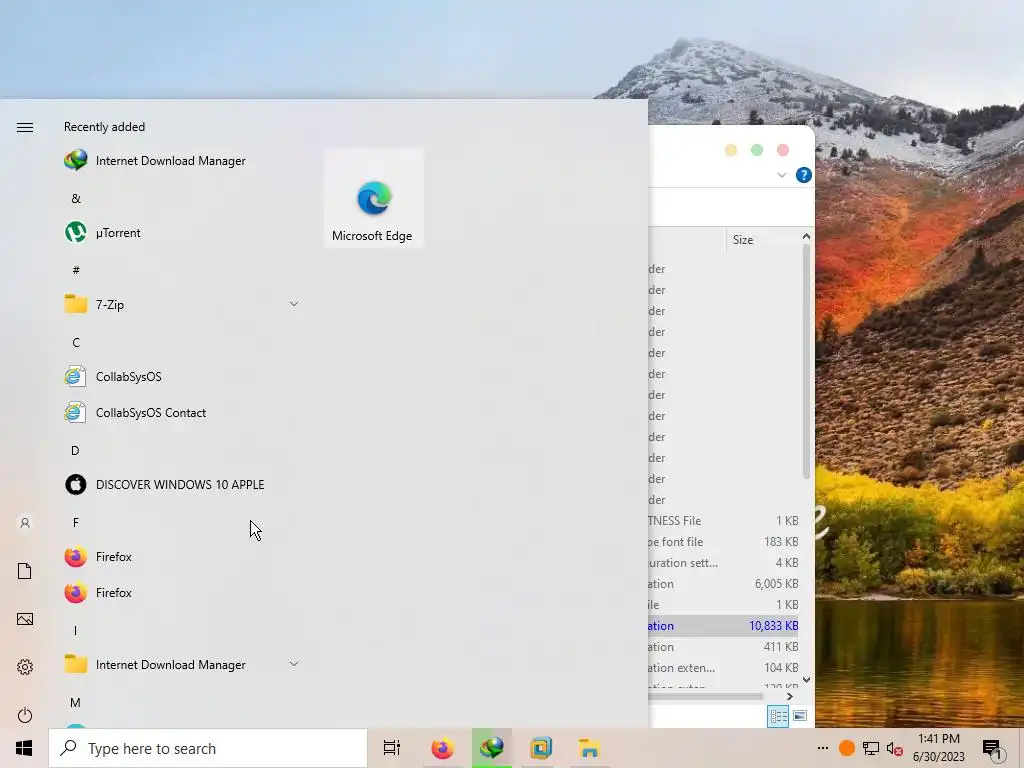Click the 'C' letter heading

tap(76, 342)
